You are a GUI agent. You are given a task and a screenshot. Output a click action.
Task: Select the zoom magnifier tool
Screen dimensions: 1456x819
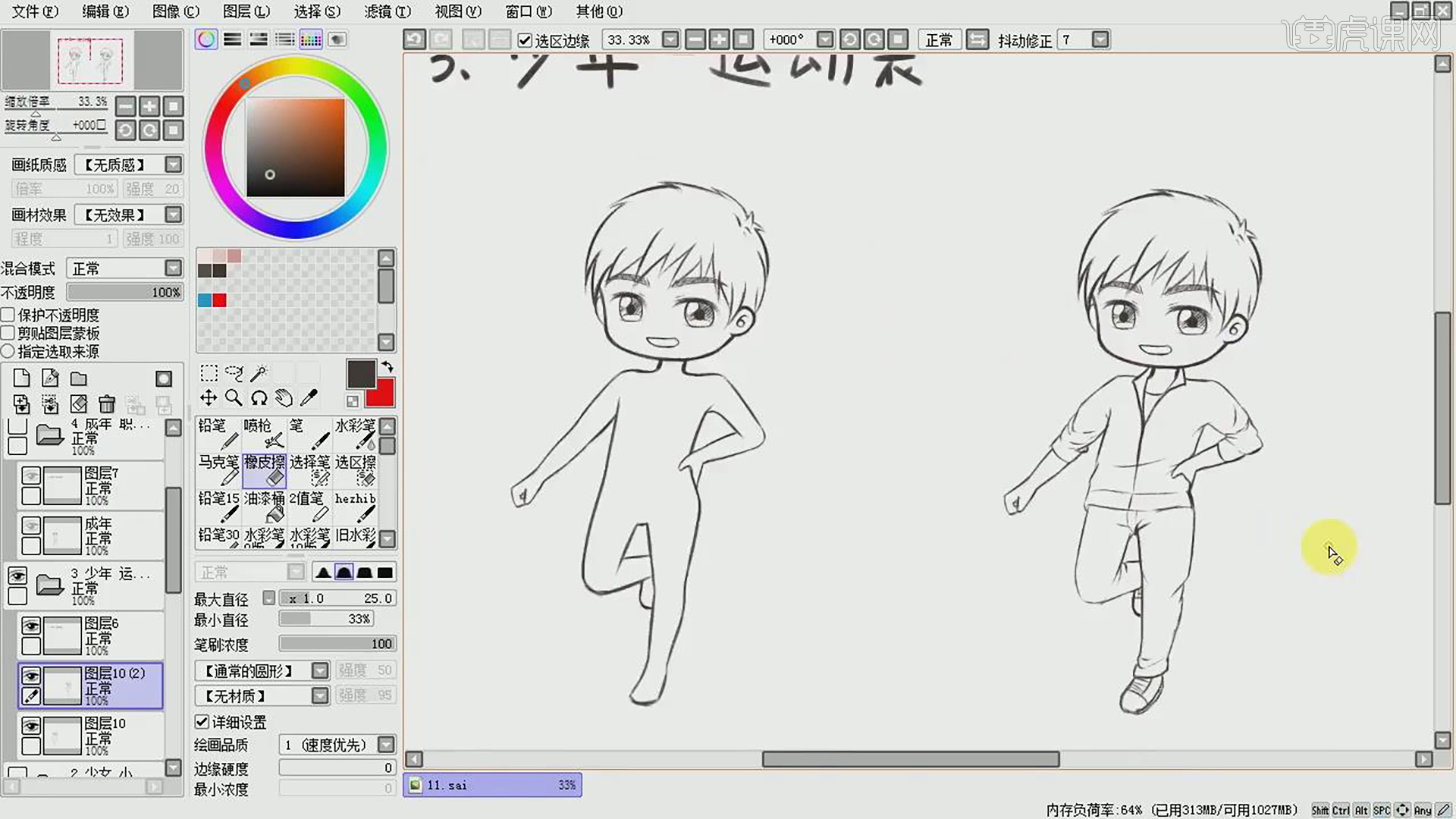[234, 398]
